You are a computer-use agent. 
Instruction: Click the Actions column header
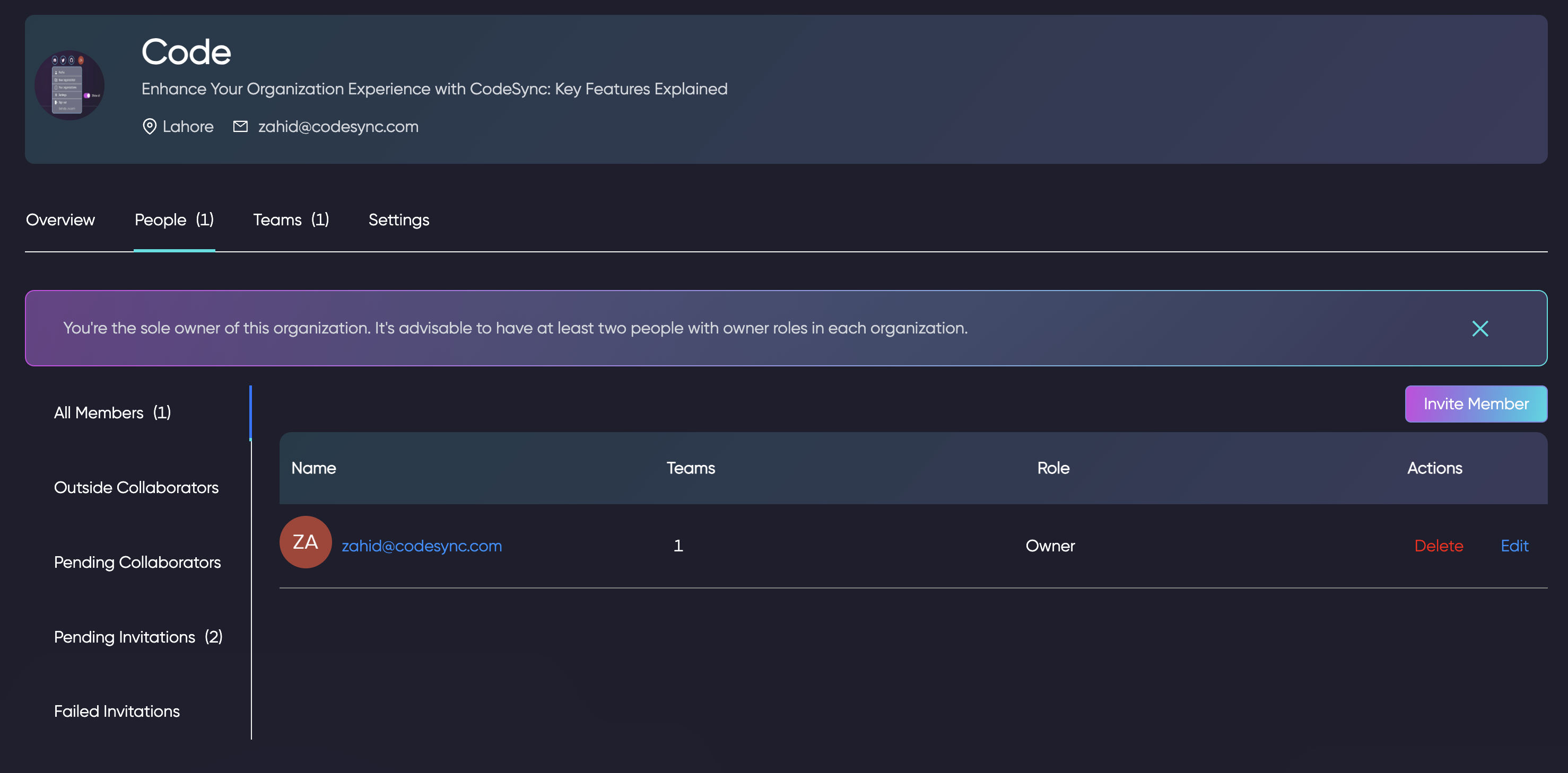coord(1434,468)
